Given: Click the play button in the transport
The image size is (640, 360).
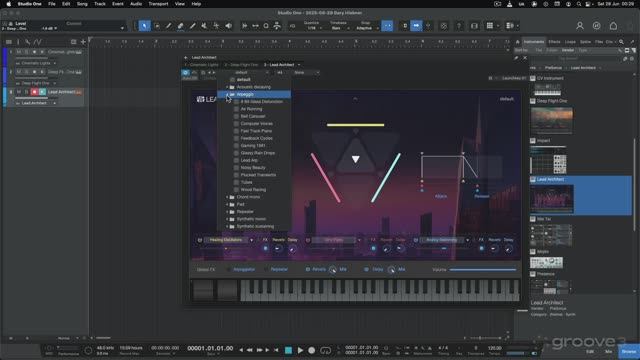Looking at the screenshot, I should 300,350.
